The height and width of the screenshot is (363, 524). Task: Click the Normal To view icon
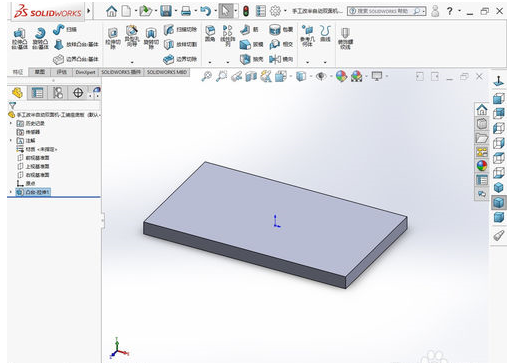(499, 81)
